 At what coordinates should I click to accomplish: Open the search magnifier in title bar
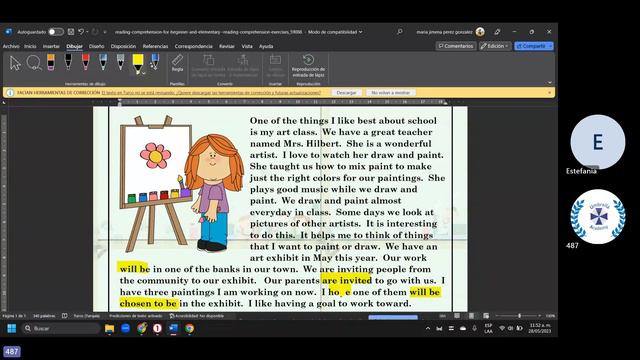tap(400, 31)
